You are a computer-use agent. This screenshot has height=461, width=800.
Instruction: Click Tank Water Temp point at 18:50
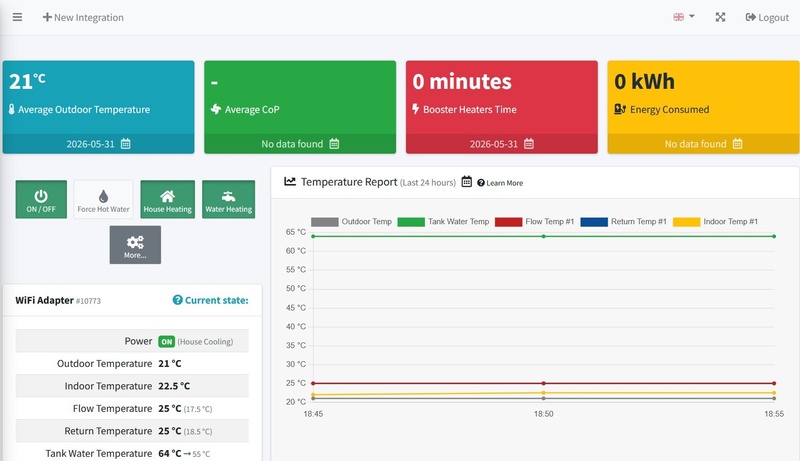point(543,236)
